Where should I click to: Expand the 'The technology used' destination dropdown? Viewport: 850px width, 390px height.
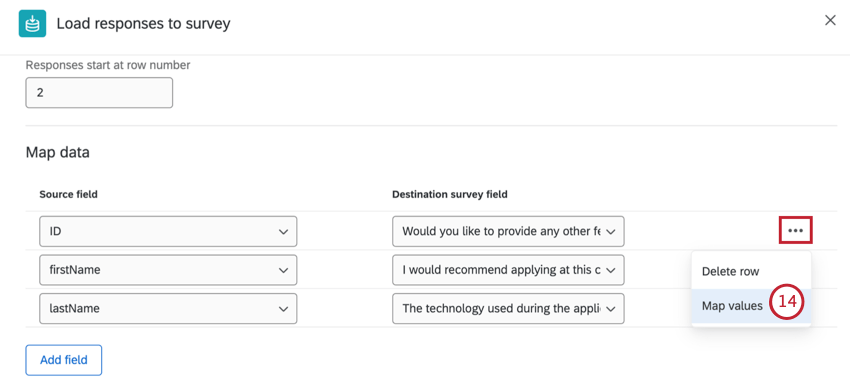pos(508,309)
